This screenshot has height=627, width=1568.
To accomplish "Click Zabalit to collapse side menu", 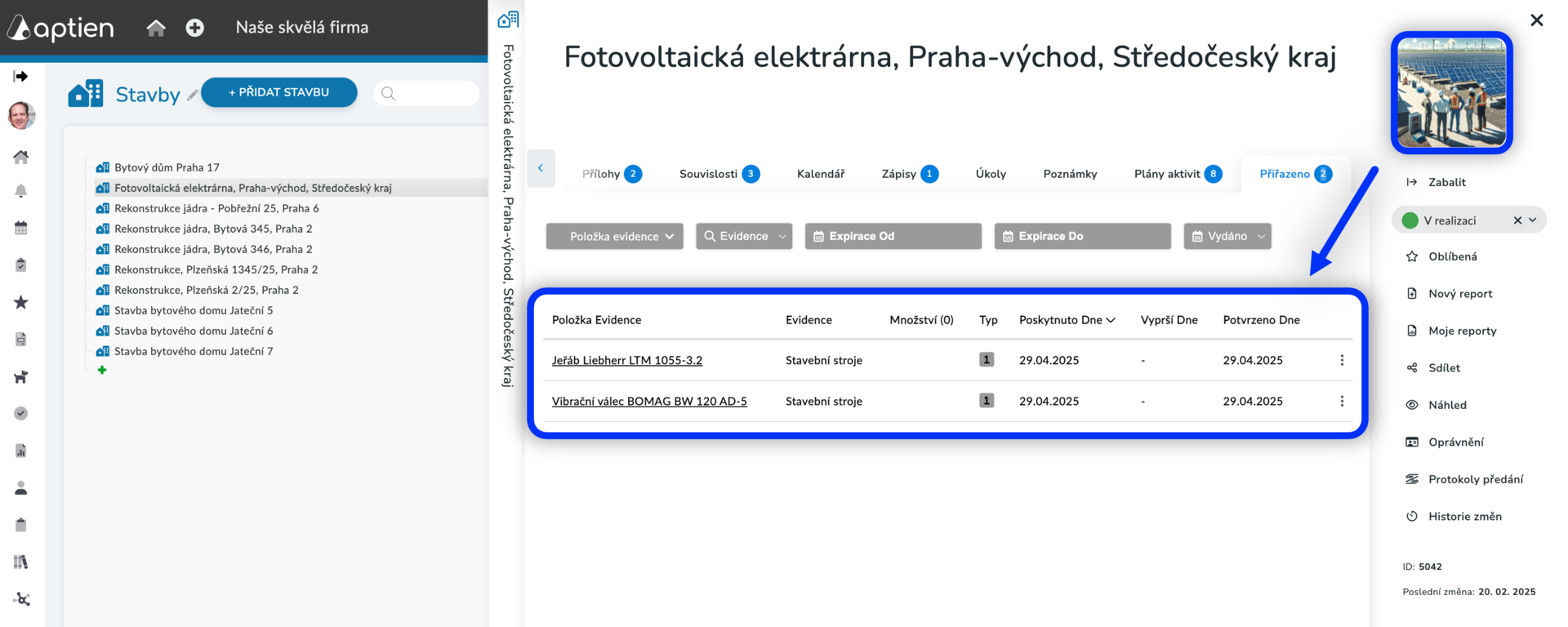I will [1436, 182].
